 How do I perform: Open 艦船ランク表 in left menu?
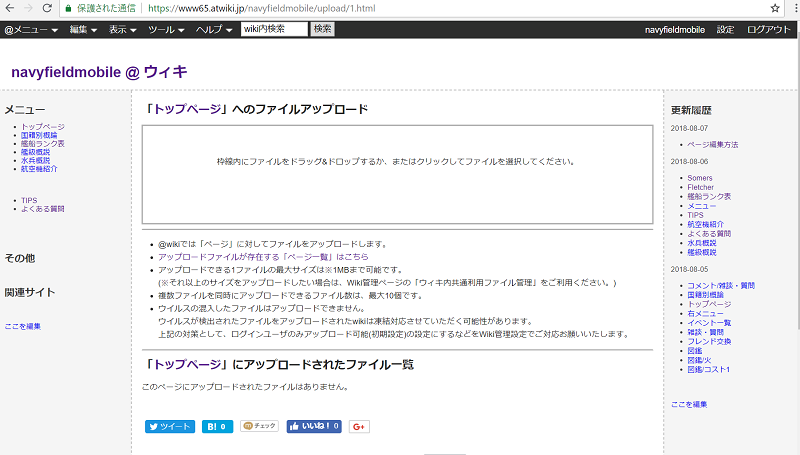point(43,143)
